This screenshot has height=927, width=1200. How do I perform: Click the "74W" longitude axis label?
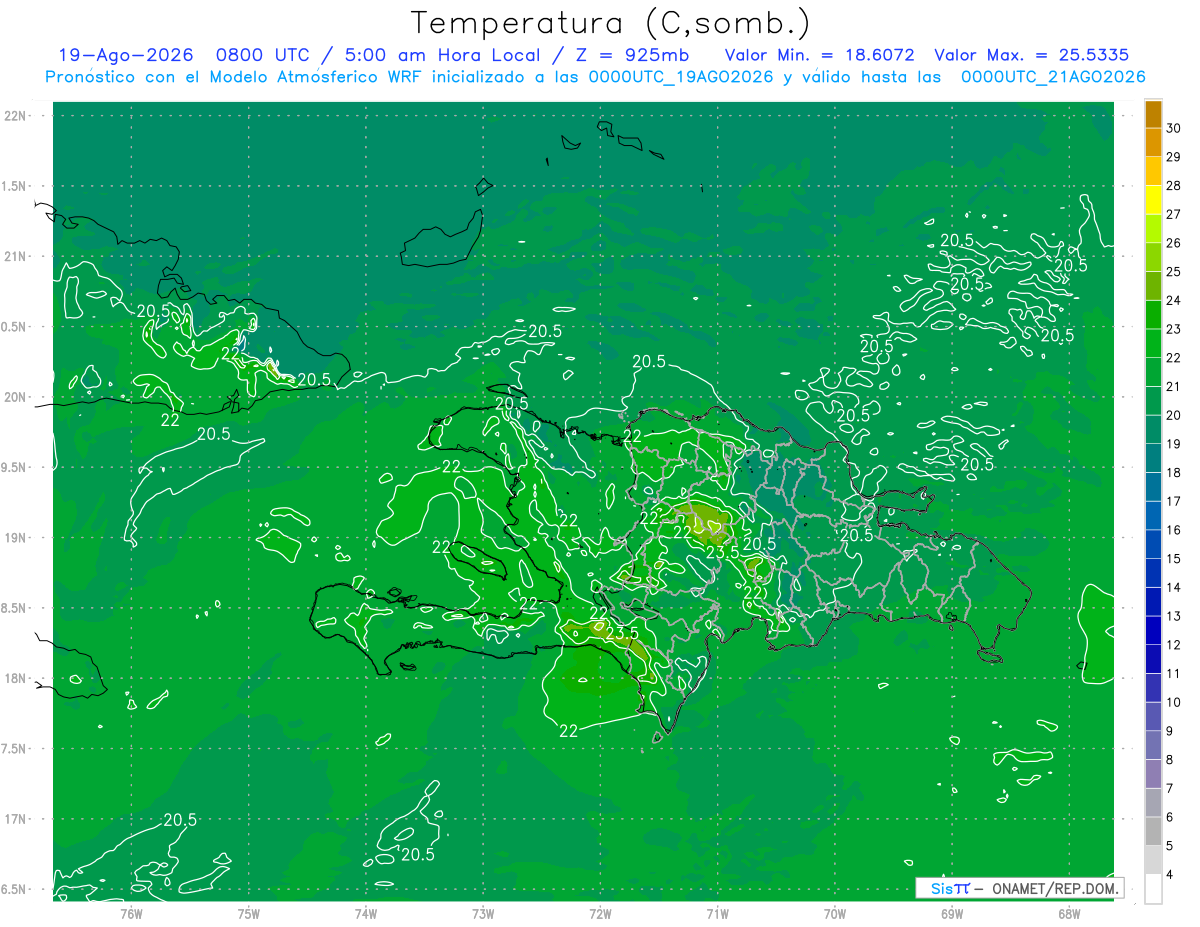[x=366, y=913]
